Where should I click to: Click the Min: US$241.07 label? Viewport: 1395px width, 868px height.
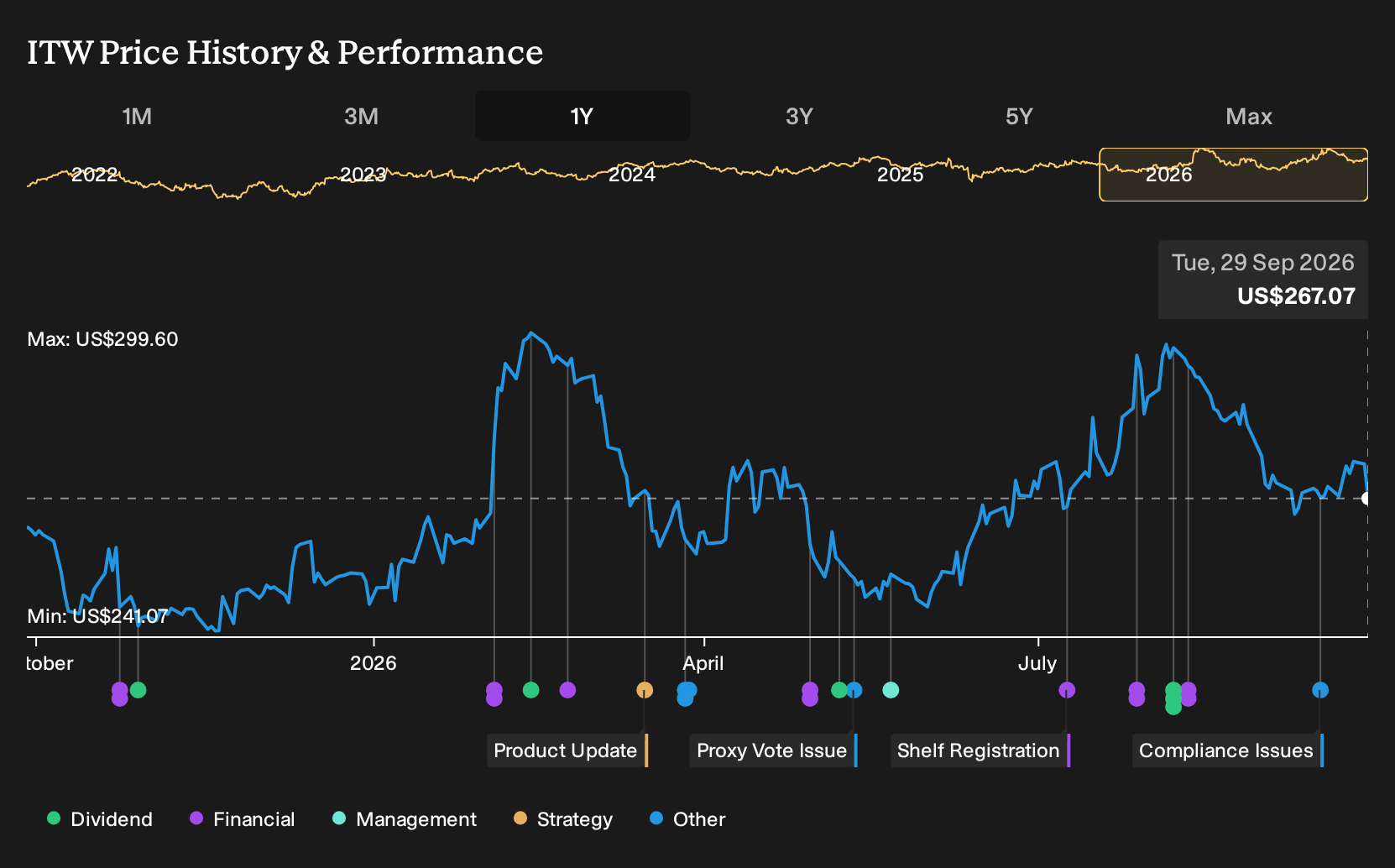click(x=97, y=616)
